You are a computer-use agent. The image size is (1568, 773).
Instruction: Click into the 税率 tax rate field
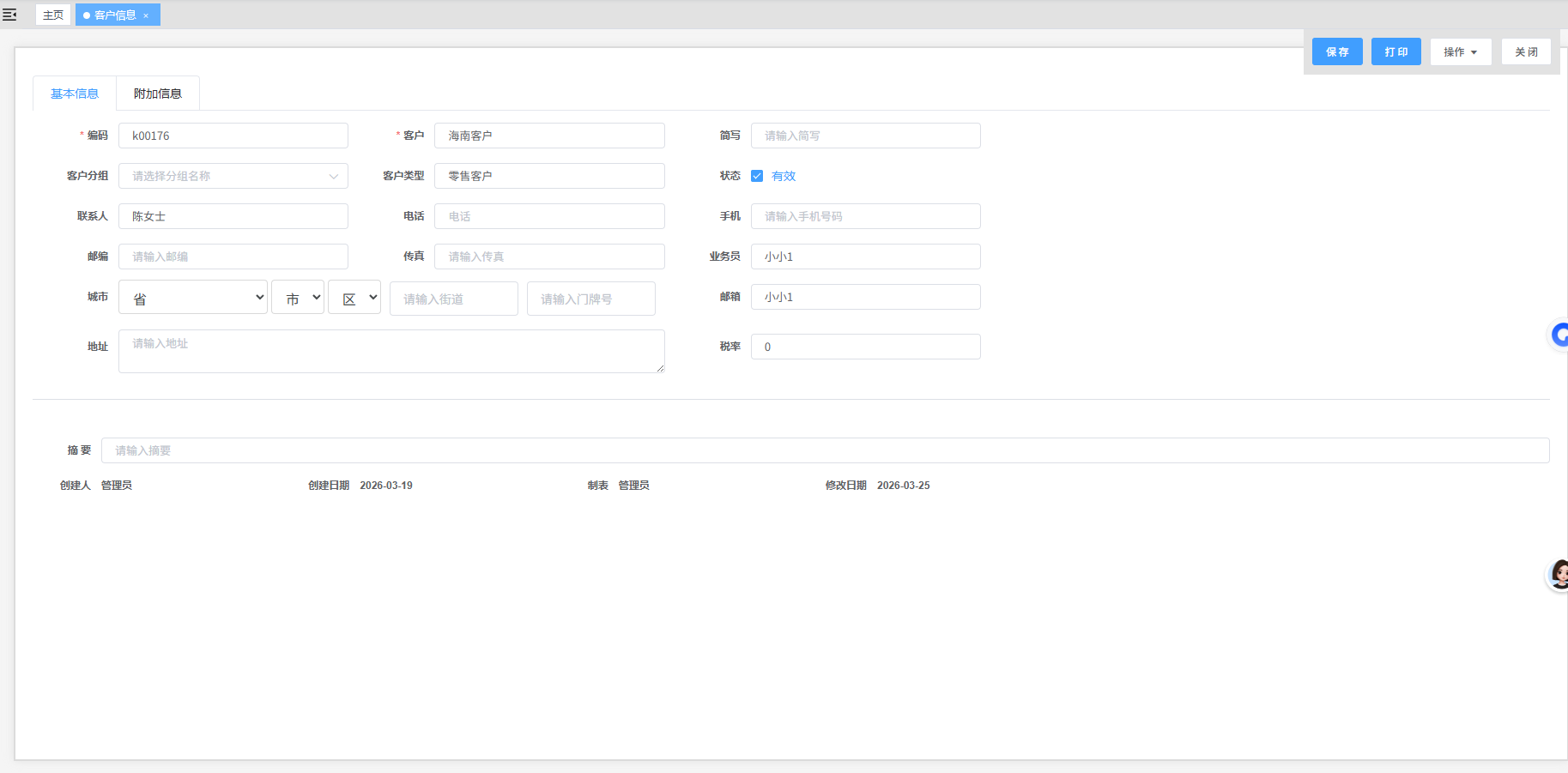865,347
